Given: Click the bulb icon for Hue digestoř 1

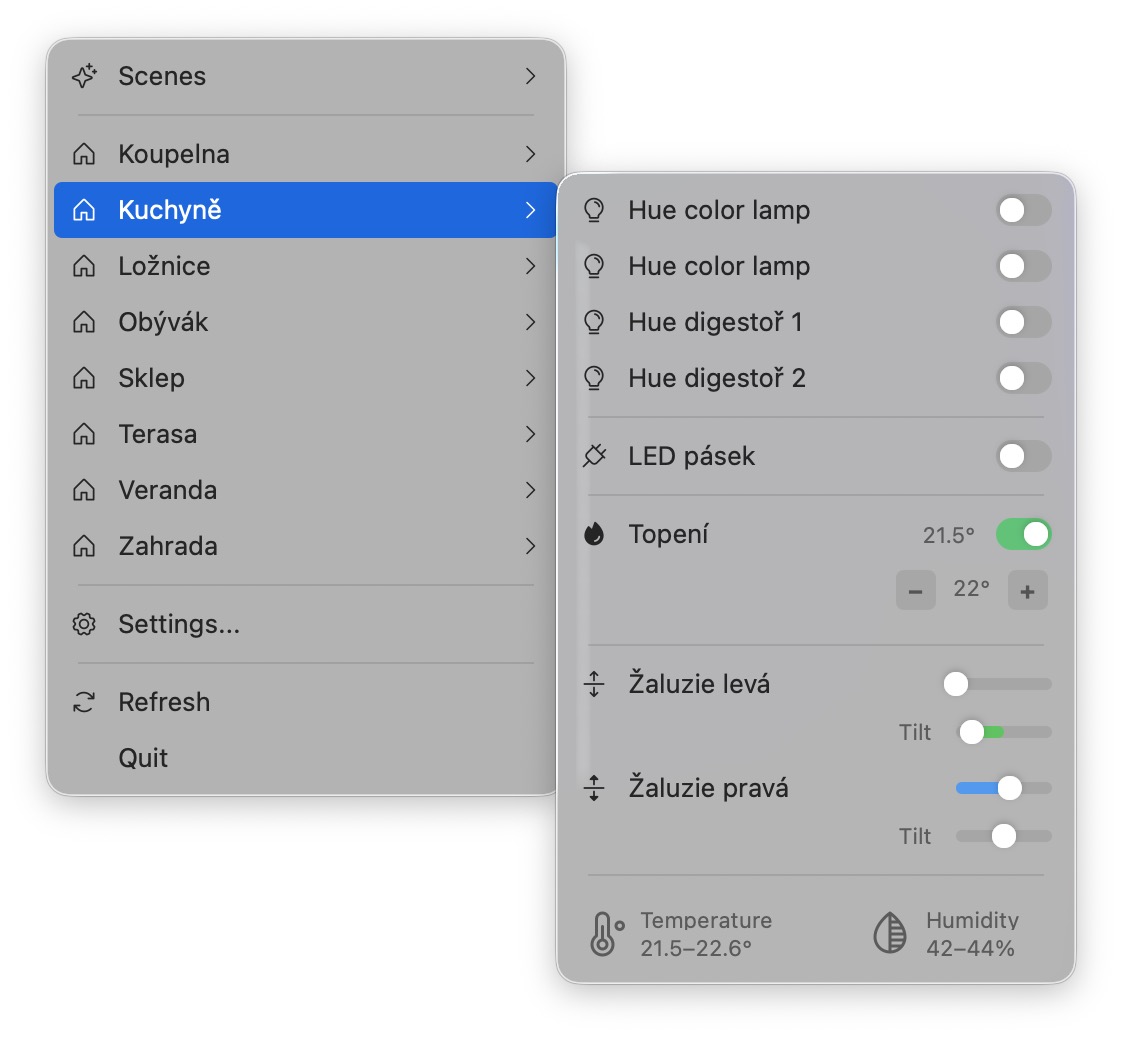Looking at the screenshot, I should click(594, 322).
